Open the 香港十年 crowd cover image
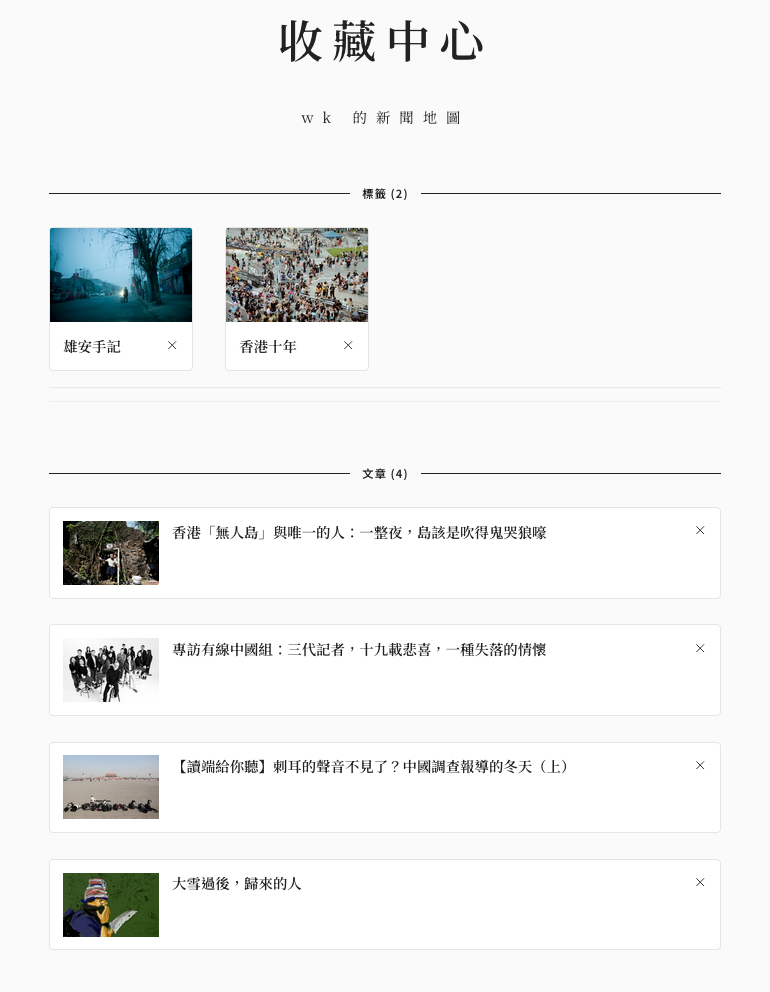770x992 pixels. (297, 275)
